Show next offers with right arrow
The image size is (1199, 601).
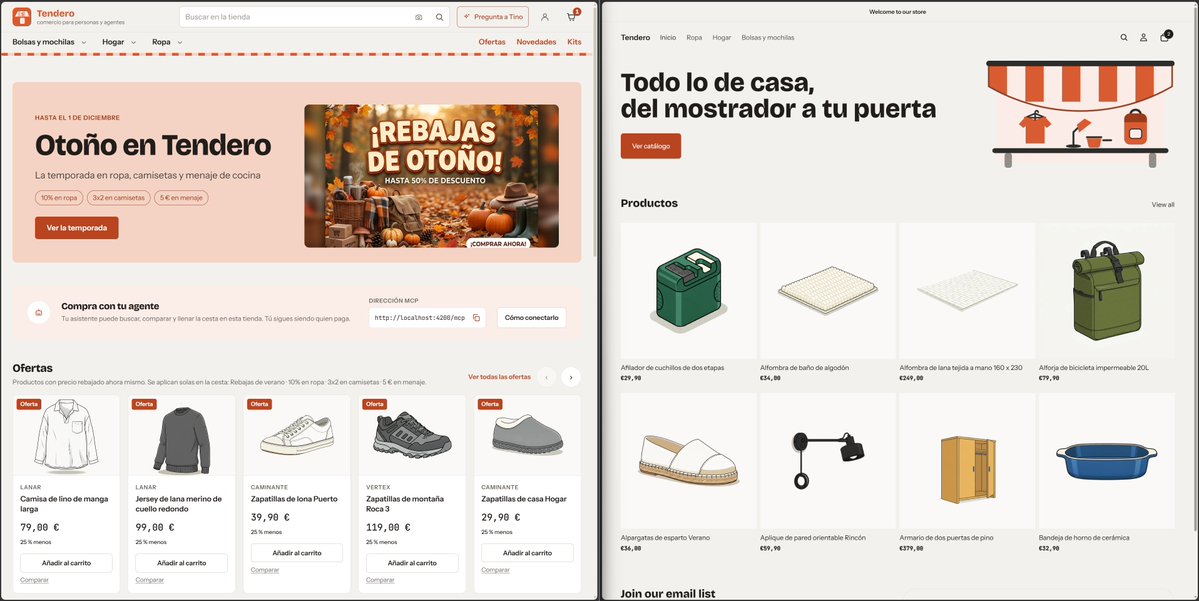coord(570,377)
